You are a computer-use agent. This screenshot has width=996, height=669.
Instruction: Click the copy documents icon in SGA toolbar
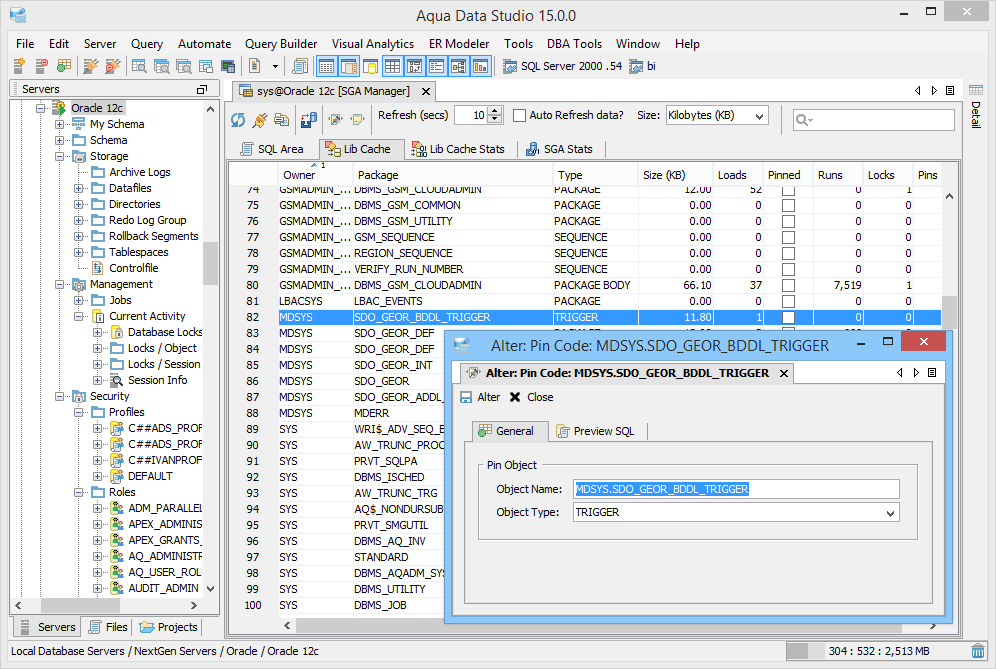click(x=281, y=119)
